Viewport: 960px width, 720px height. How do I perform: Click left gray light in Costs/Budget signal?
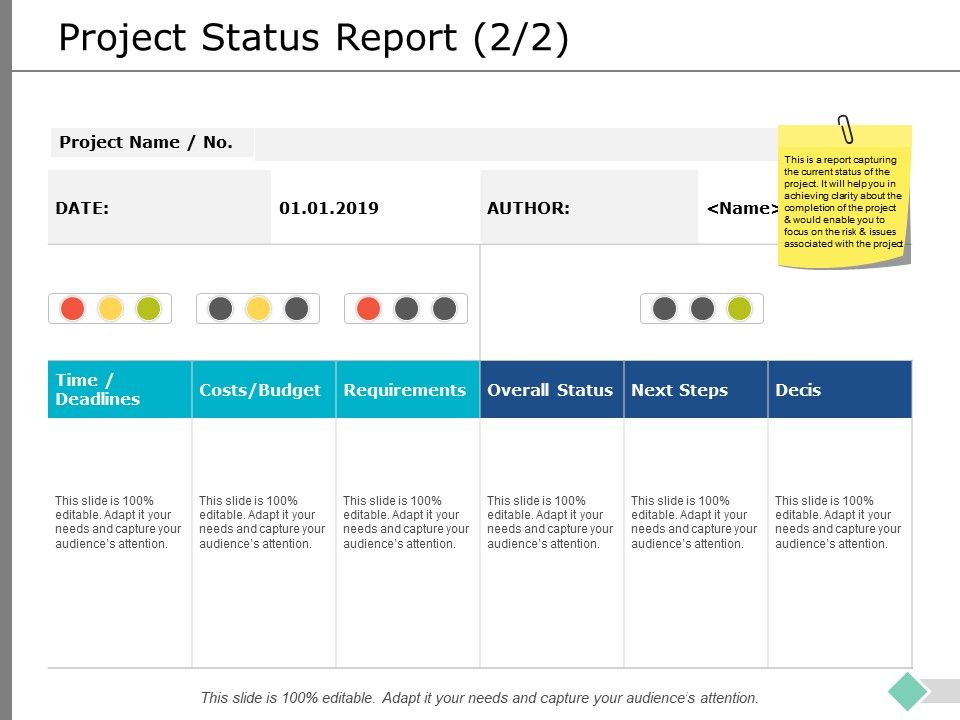pyautogui.click(x=220, y=309)
